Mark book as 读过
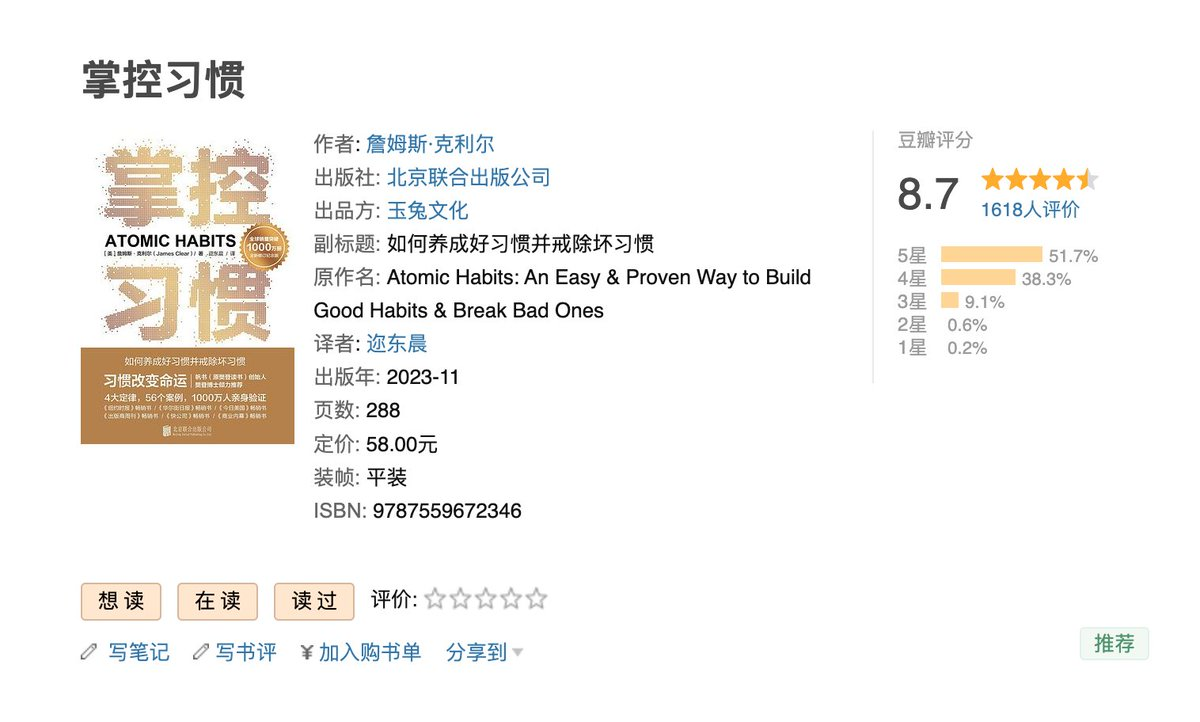The height and width of the screenshot is (722, 1200). point(314,601)
